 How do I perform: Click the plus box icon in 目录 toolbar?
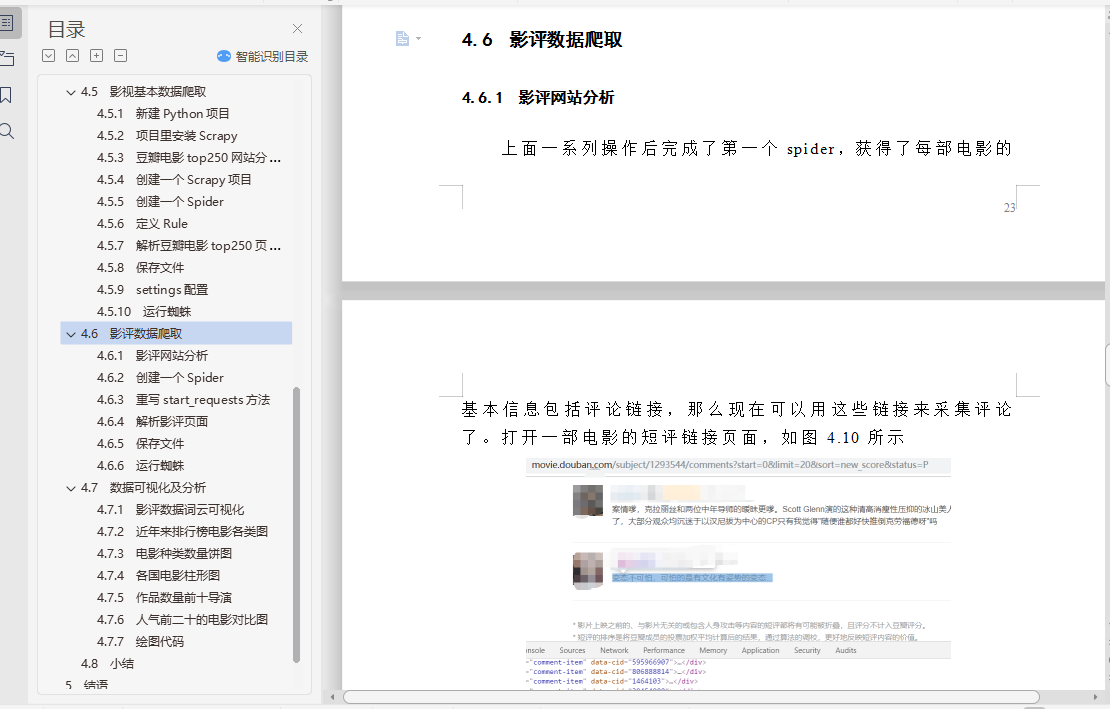(96, 55)
